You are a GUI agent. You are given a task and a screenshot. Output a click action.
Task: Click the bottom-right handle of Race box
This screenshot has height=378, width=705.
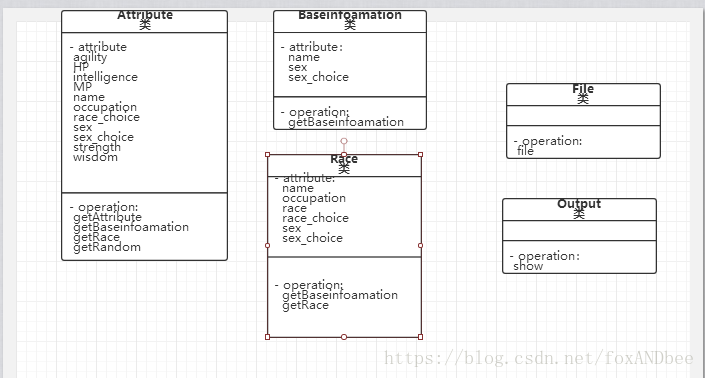(x=420, y=337)
